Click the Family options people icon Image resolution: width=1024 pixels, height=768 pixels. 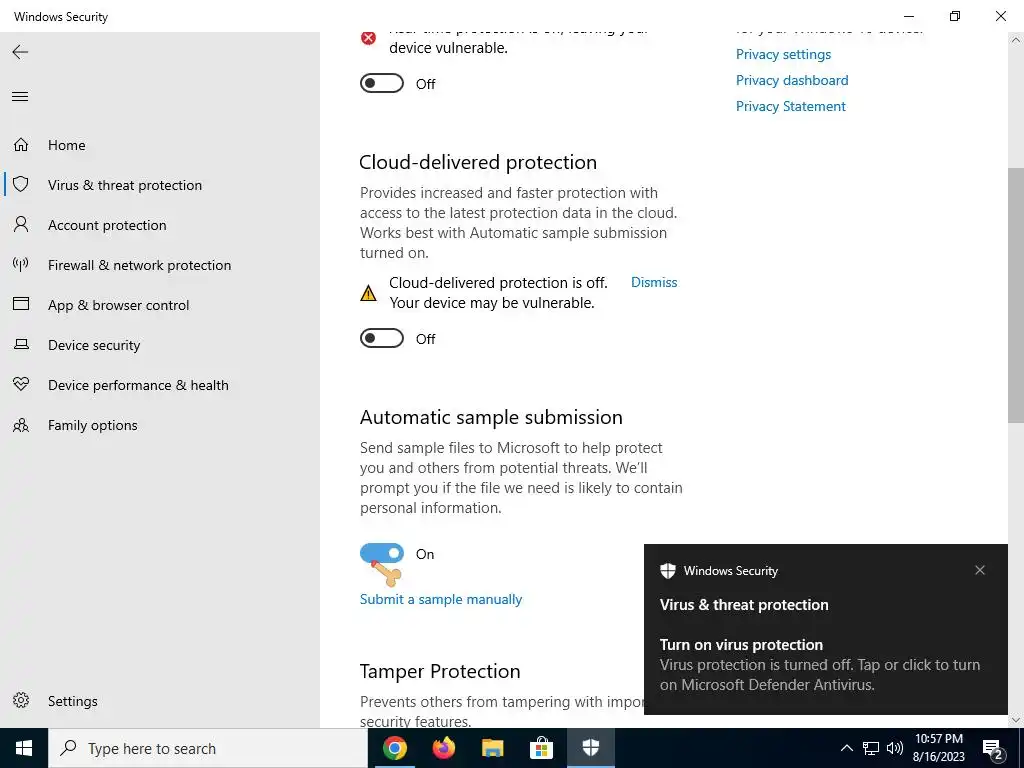coord(21,425)
